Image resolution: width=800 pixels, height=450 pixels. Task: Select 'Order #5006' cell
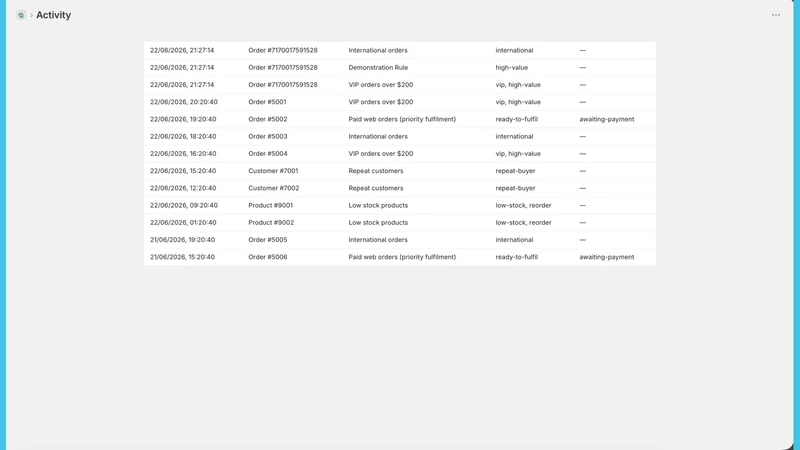pyautogui.click(x=268, y=257)
